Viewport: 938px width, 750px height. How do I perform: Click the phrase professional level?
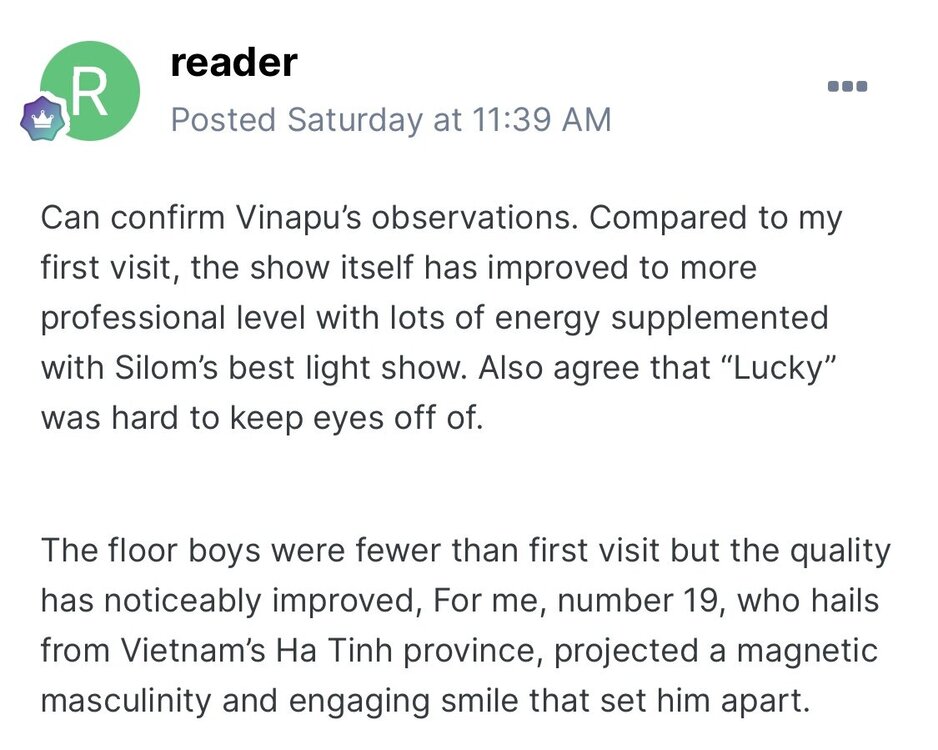tap(173, 318)
